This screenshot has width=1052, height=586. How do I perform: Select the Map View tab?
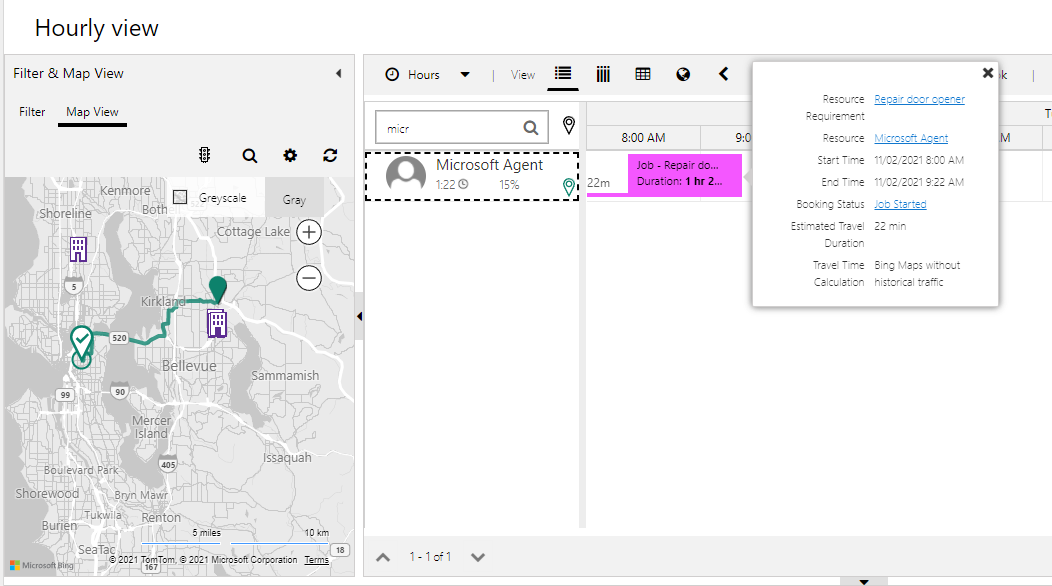point(92,112)
